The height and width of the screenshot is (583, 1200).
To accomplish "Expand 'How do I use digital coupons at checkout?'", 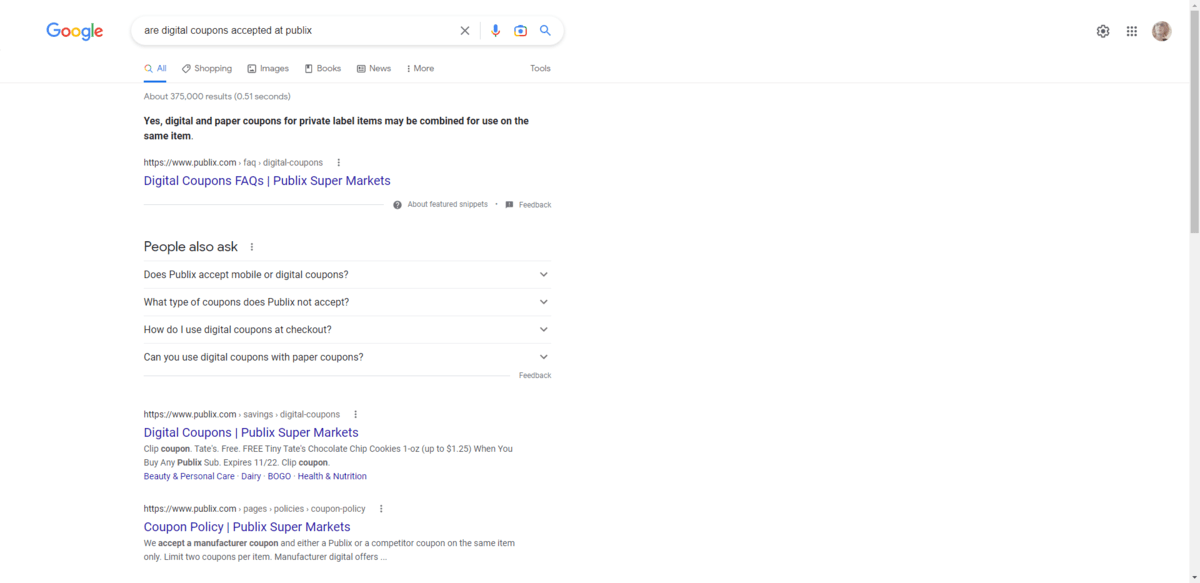I will tap(347, 329).
